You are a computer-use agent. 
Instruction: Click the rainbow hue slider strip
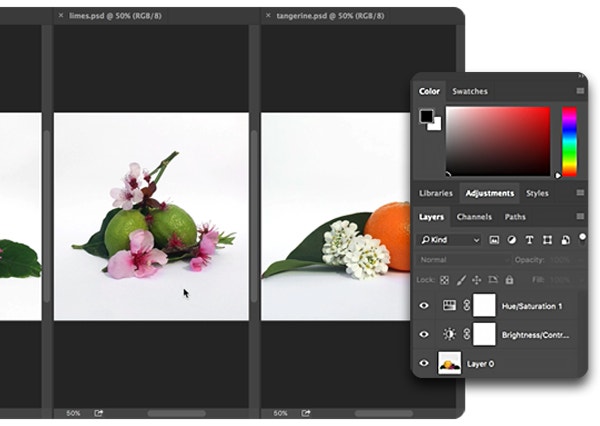[x=569, y=141]
